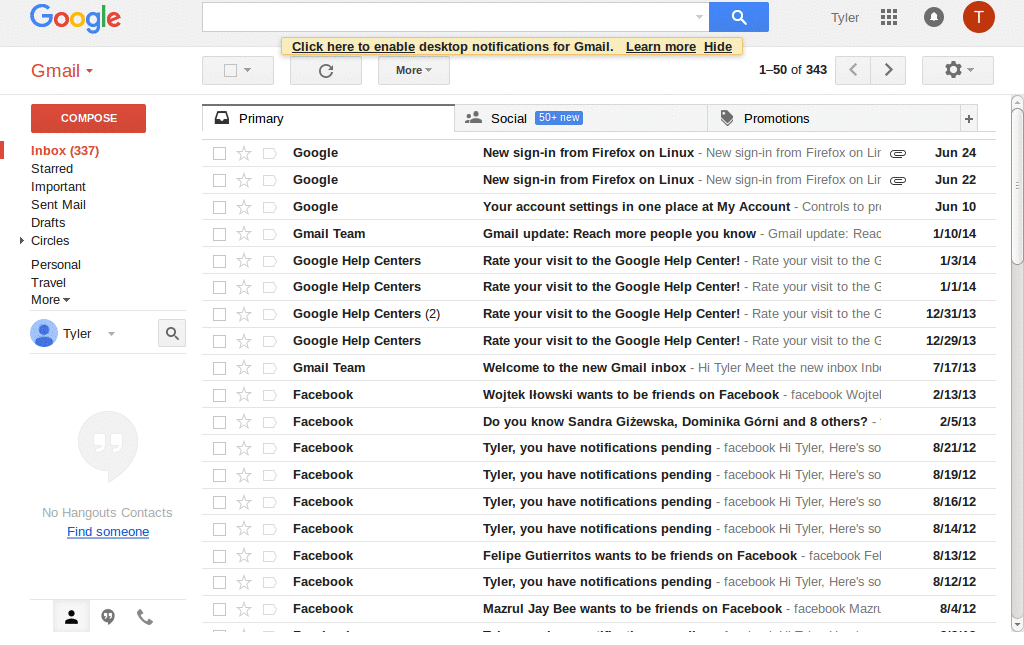Select the Google Jun 24 email checkbox
Image resolution: width=1024 pixels, height=645 pixels.
(219, 153)
